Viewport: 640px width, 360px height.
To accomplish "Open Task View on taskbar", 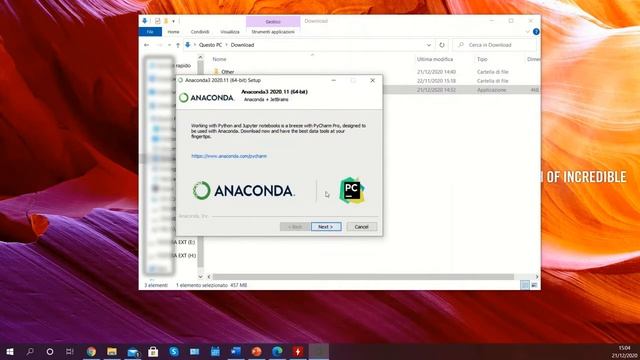I will click(x=70, y=351).
